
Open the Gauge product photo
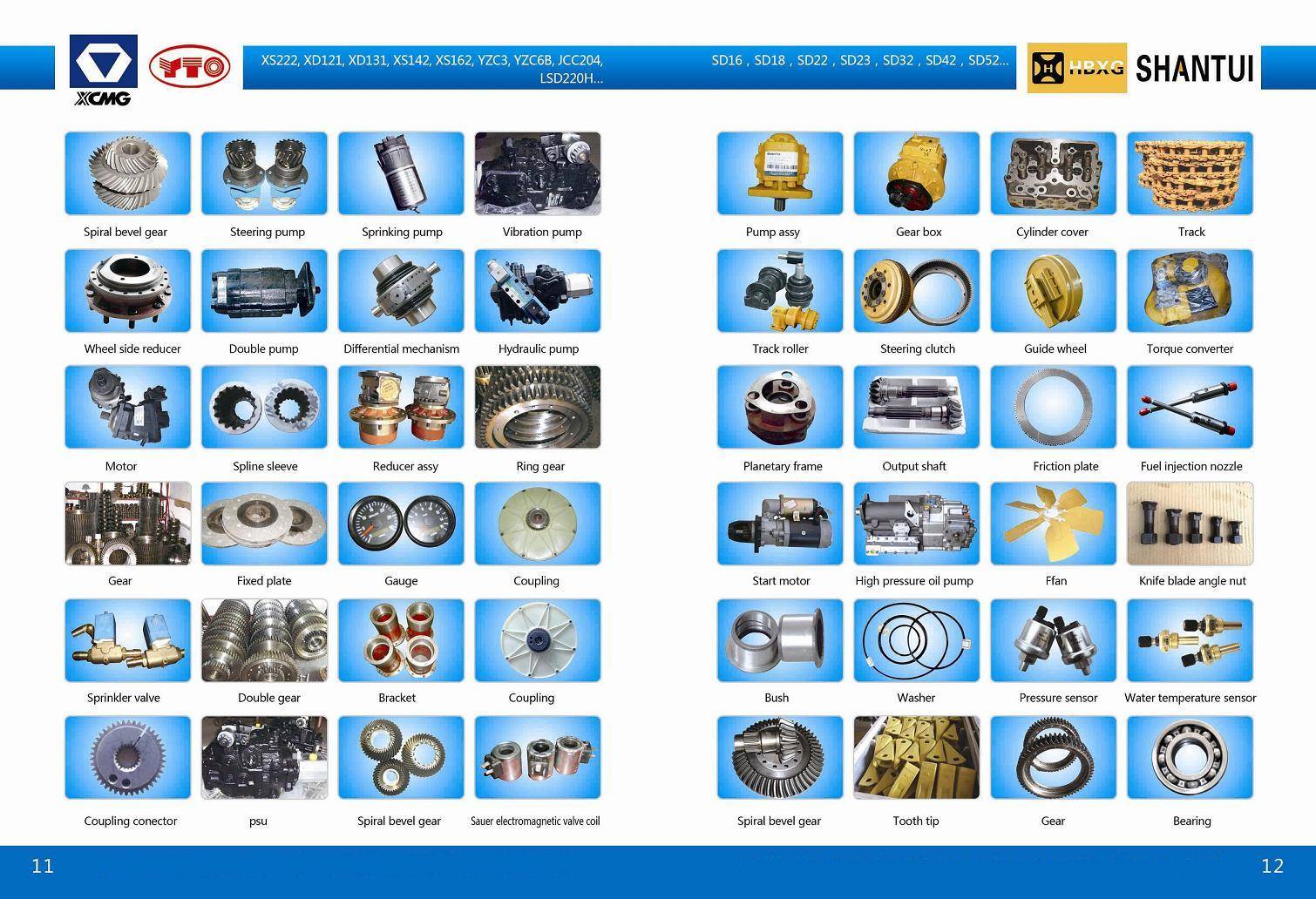point(401,524)
